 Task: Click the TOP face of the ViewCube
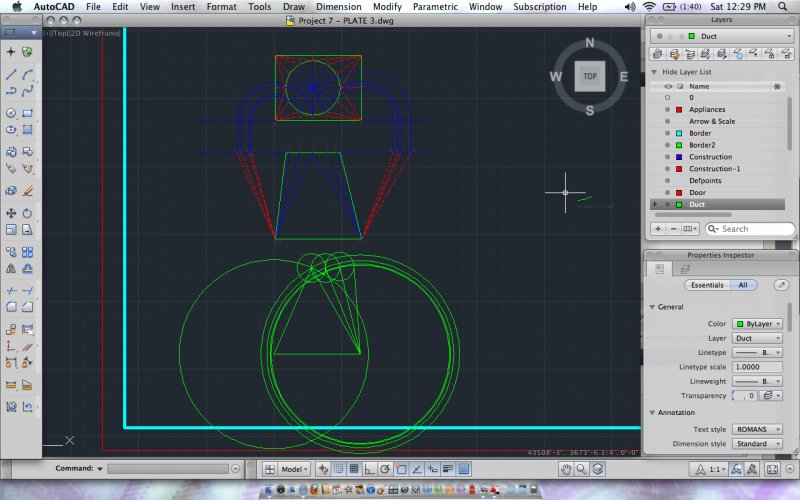590,76
